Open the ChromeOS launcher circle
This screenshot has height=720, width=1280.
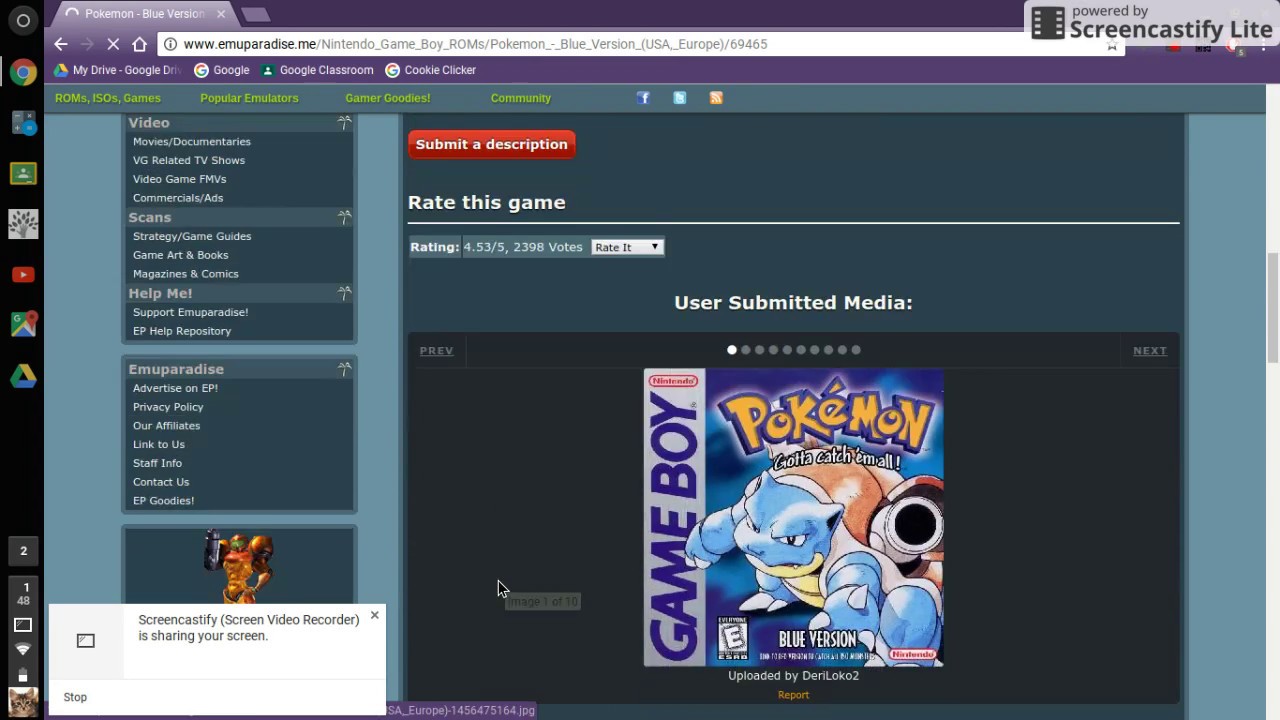23,20
